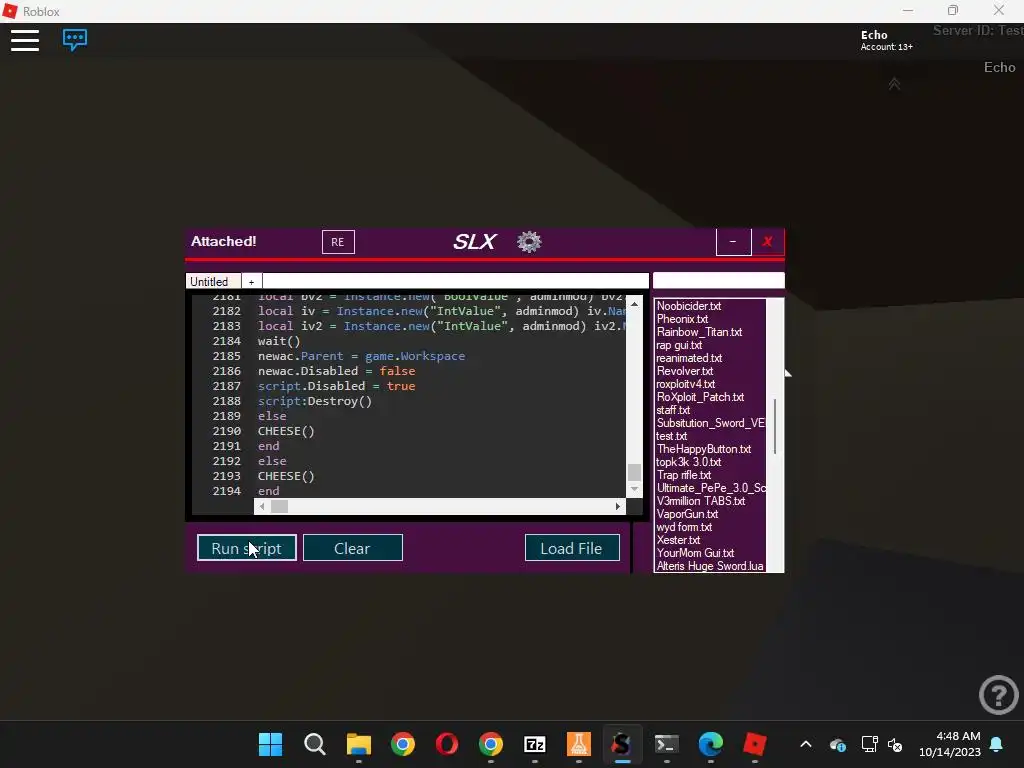Click editor vertical scrollbar down arrow
Image resolution: width=1024 pixels, height=768 pixels.
[x=634, y=489]
